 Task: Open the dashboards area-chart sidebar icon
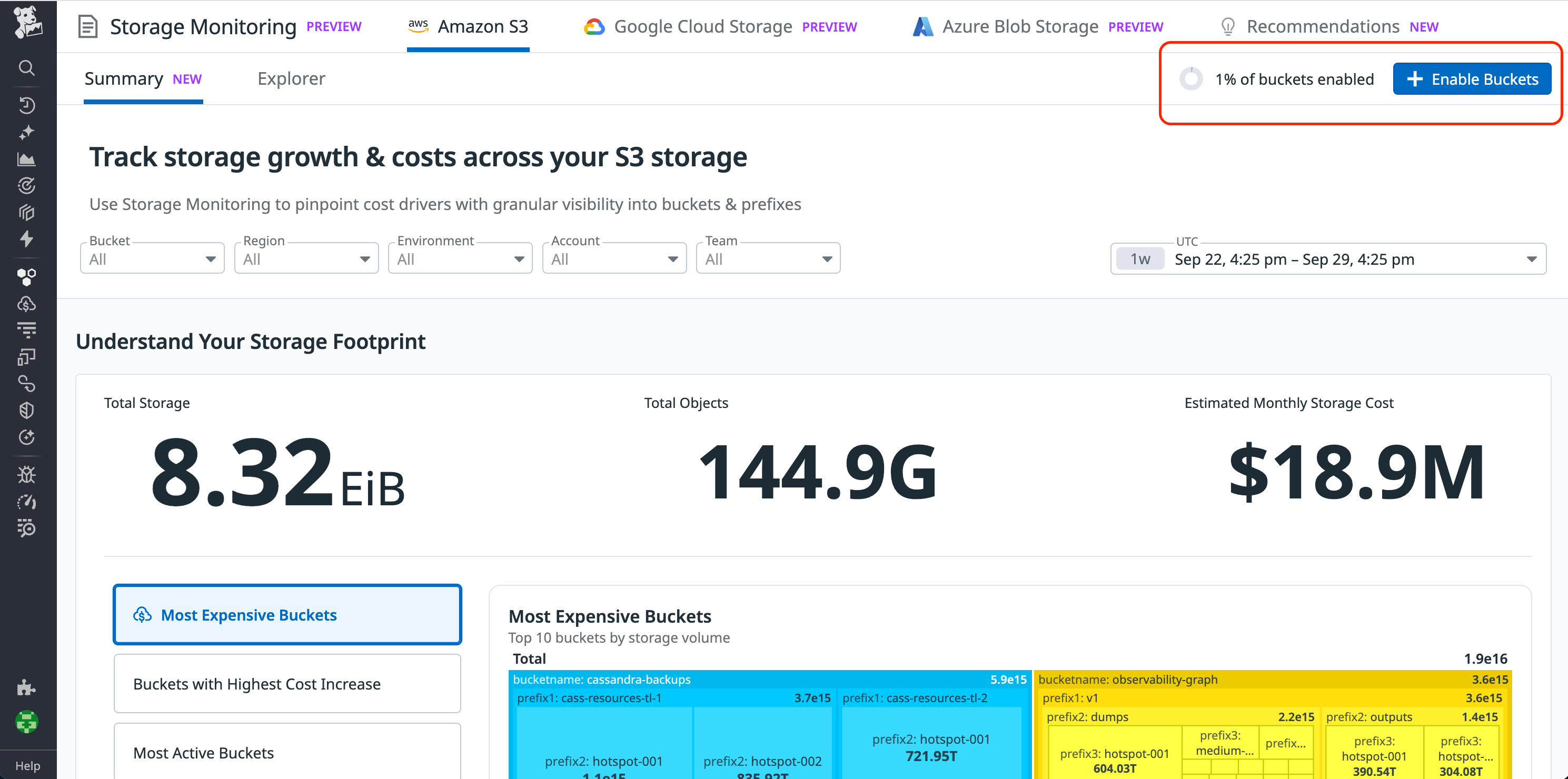[26, 159]
